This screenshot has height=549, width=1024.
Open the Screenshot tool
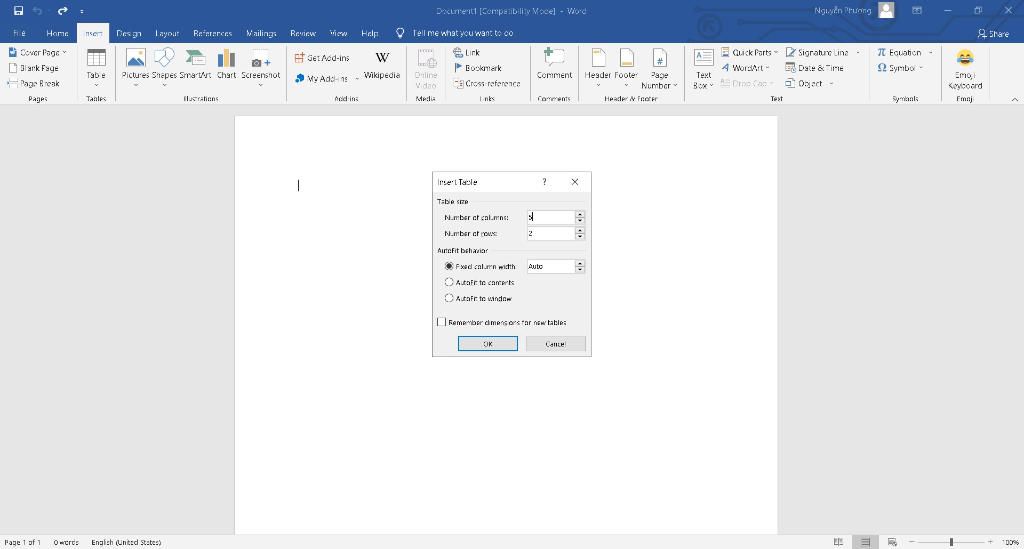tap(261, 68)
